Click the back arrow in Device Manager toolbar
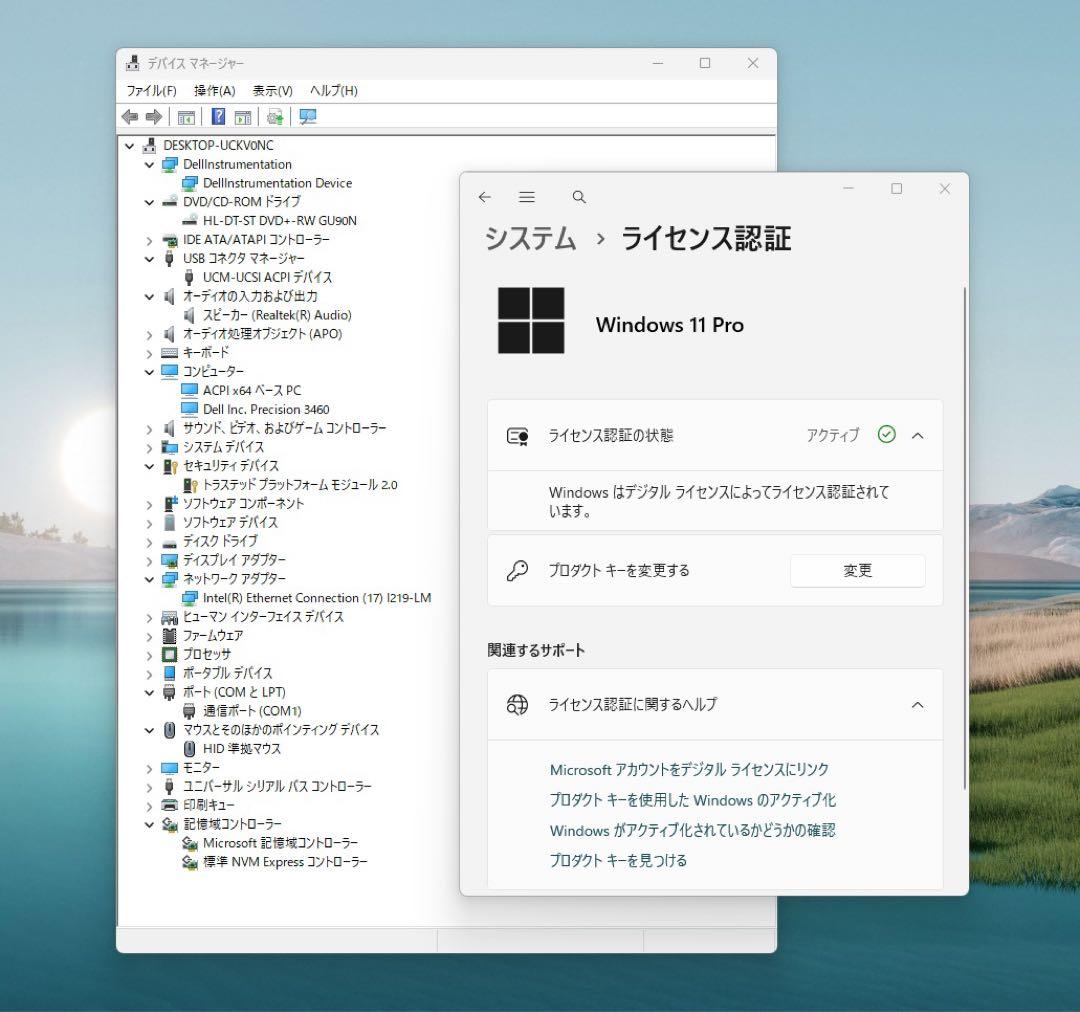Viewport: 1080px width, 1012px height. (x=129, y=117)
